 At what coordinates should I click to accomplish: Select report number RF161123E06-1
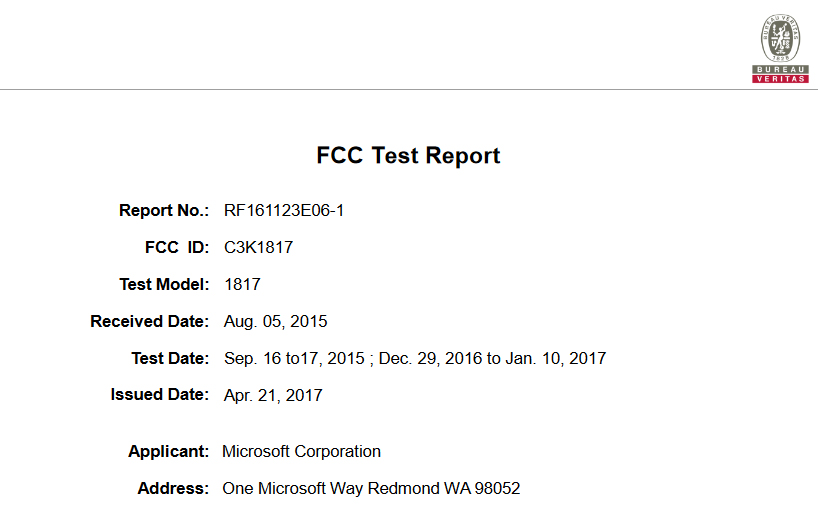pos(284,210)
